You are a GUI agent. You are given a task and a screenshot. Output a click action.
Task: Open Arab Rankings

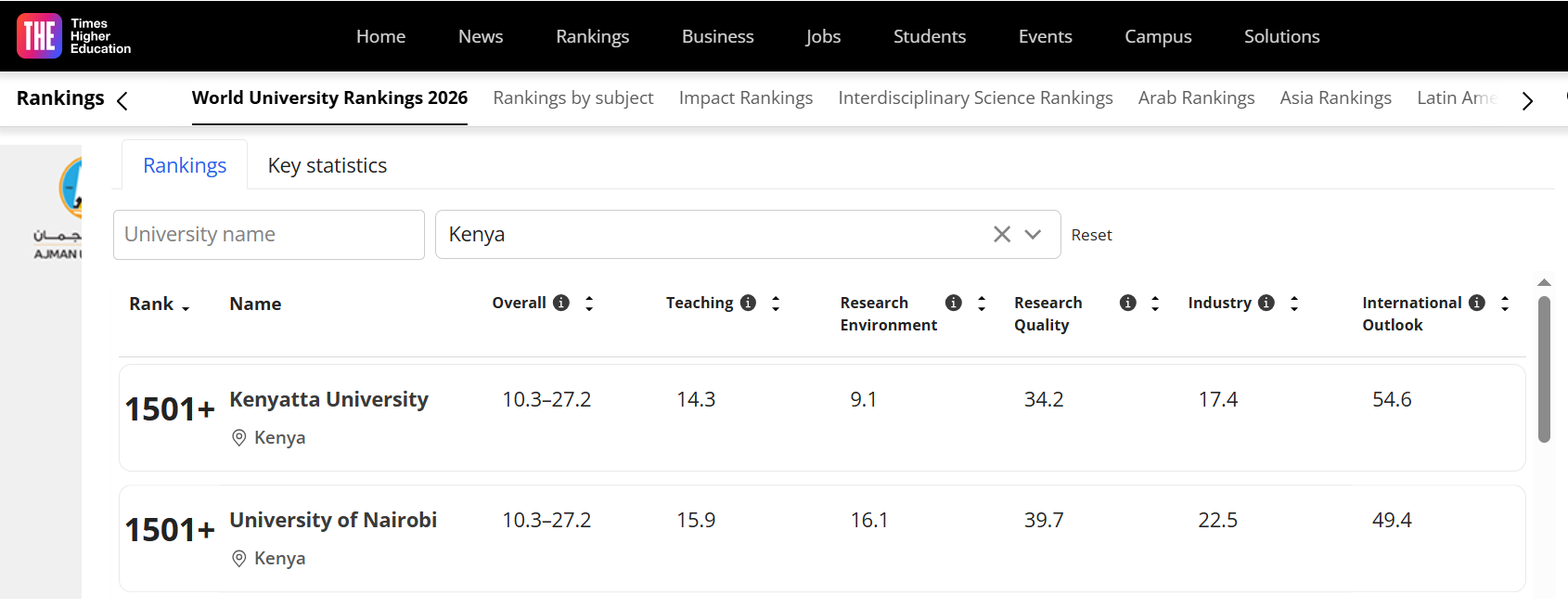point(1196,97)
